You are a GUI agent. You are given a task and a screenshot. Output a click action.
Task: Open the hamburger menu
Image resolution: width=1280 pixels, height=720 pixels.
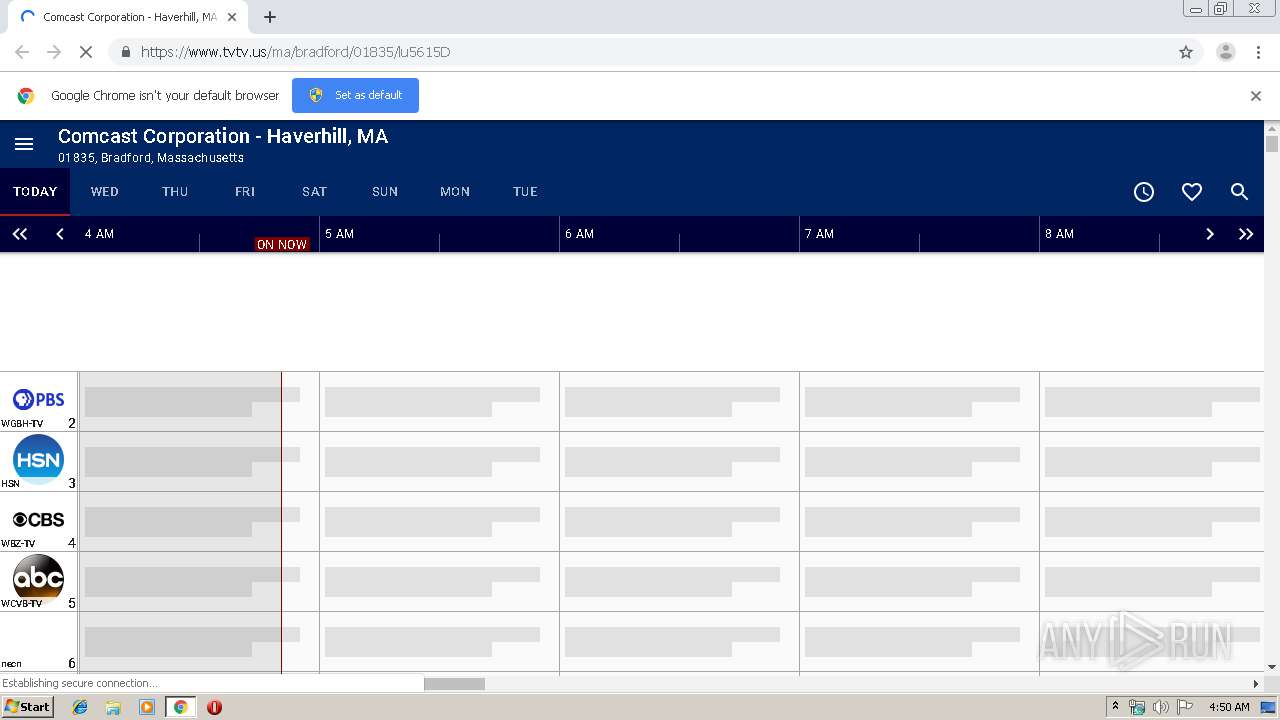[x=24, y=144]
